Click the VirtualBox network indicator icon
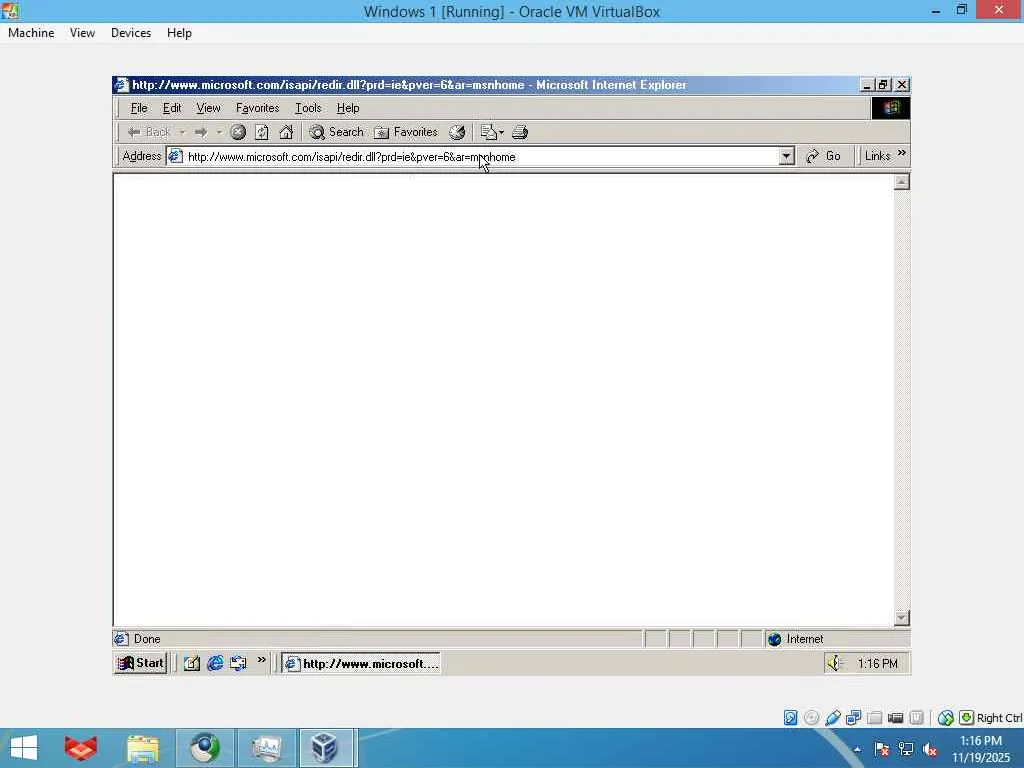The width and height of the screenshot is (1024, 768). point(854,718)
